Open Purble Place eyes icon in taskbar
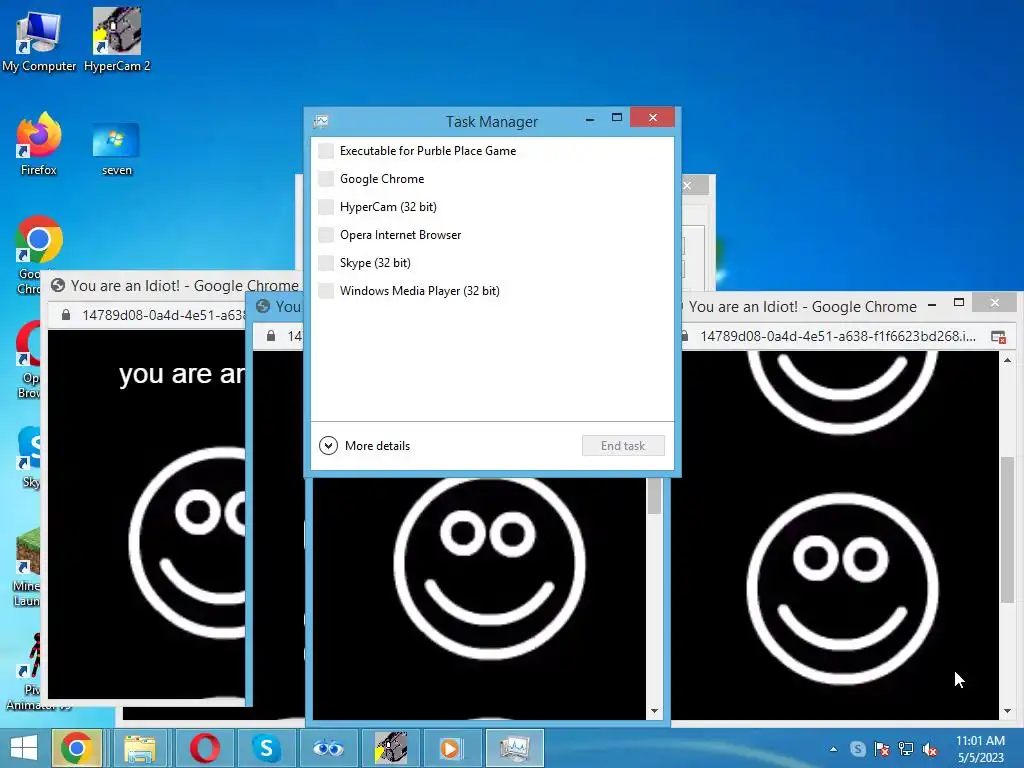This screenshot has width=1024, height=768. pyautogui.click(x=328, y=748)
